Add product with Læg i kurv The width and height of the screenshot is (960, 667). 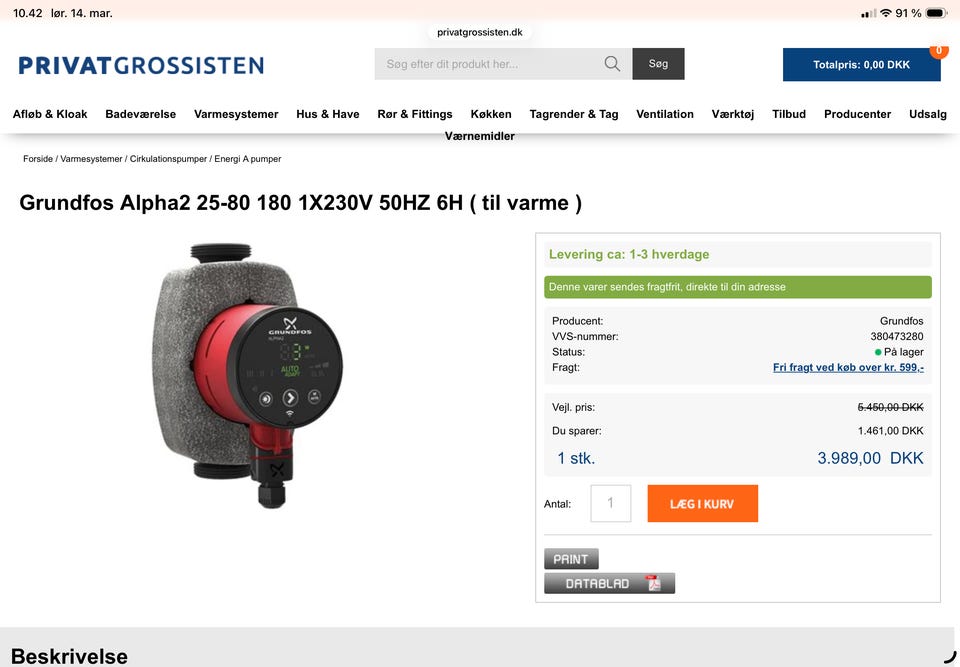(x=702, y=503)
